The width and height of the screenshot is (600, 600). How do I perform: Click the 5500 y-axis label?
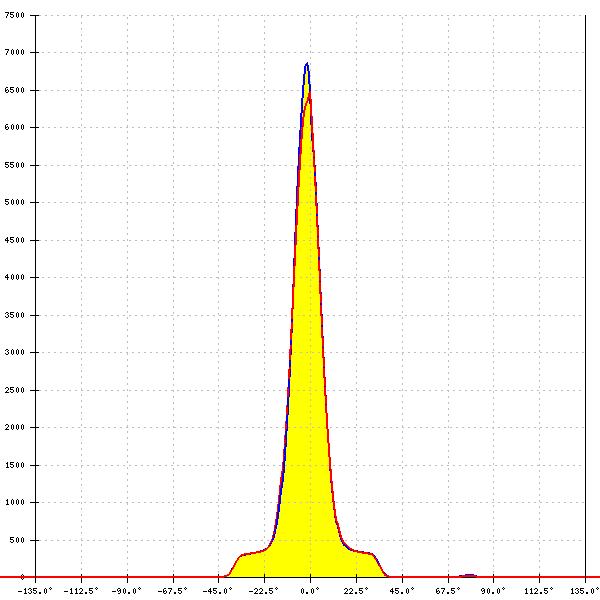[15, 165]
